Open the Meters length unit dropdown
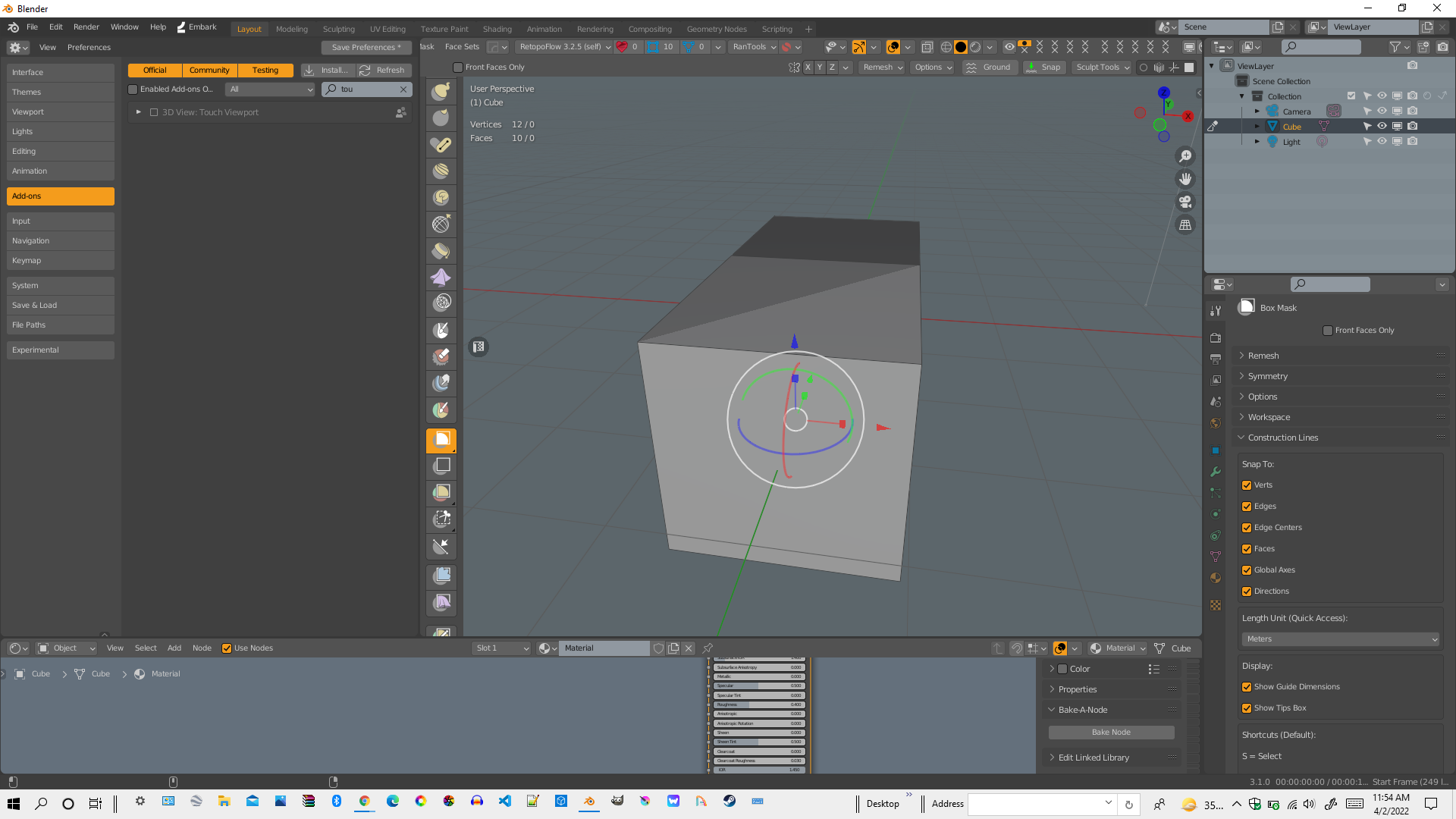This screenshot has height=819, width=1456. [1340, 639]
